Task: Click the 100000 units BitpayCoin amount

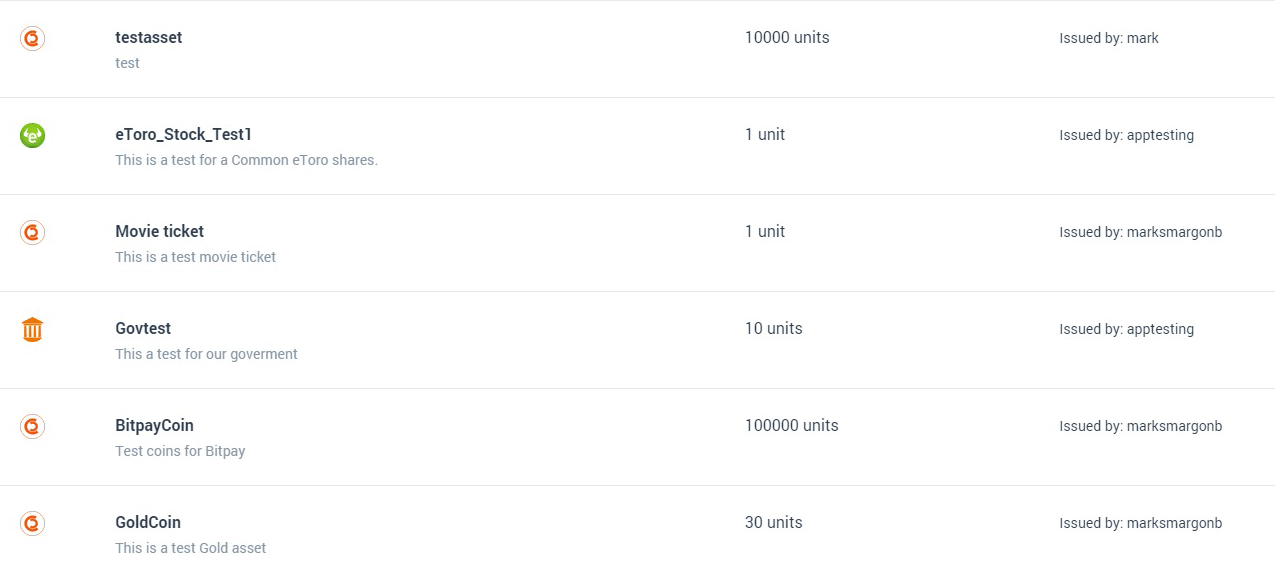Action: point(791,426)
